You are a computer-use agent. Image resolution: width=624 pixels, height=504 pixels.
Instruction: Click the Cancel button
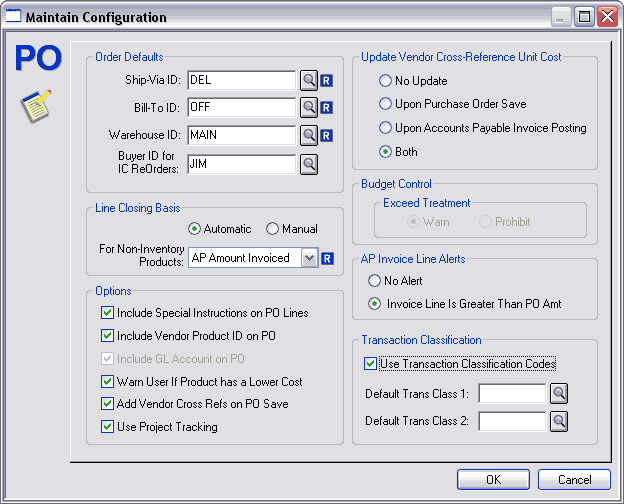click(574, 480)
